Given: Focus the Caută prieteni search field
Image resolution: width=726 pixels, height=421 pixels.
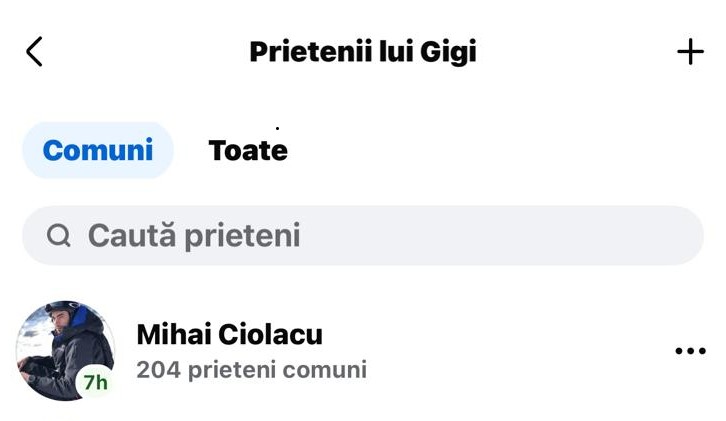Looking at the screenshot, I should pos(362,236).
